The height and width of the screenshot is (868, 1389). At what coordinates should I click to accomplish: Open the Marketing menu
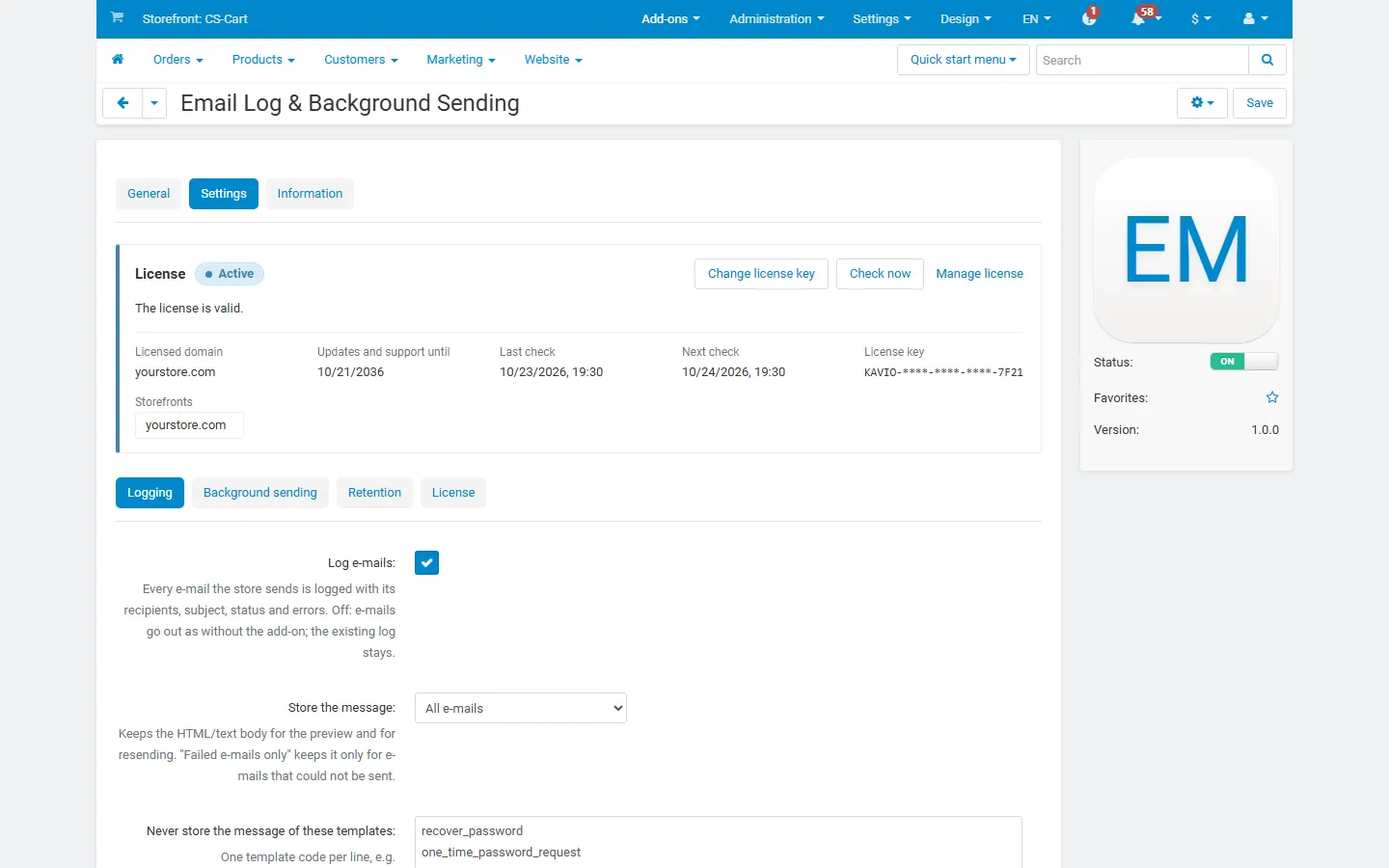[461, 60]
